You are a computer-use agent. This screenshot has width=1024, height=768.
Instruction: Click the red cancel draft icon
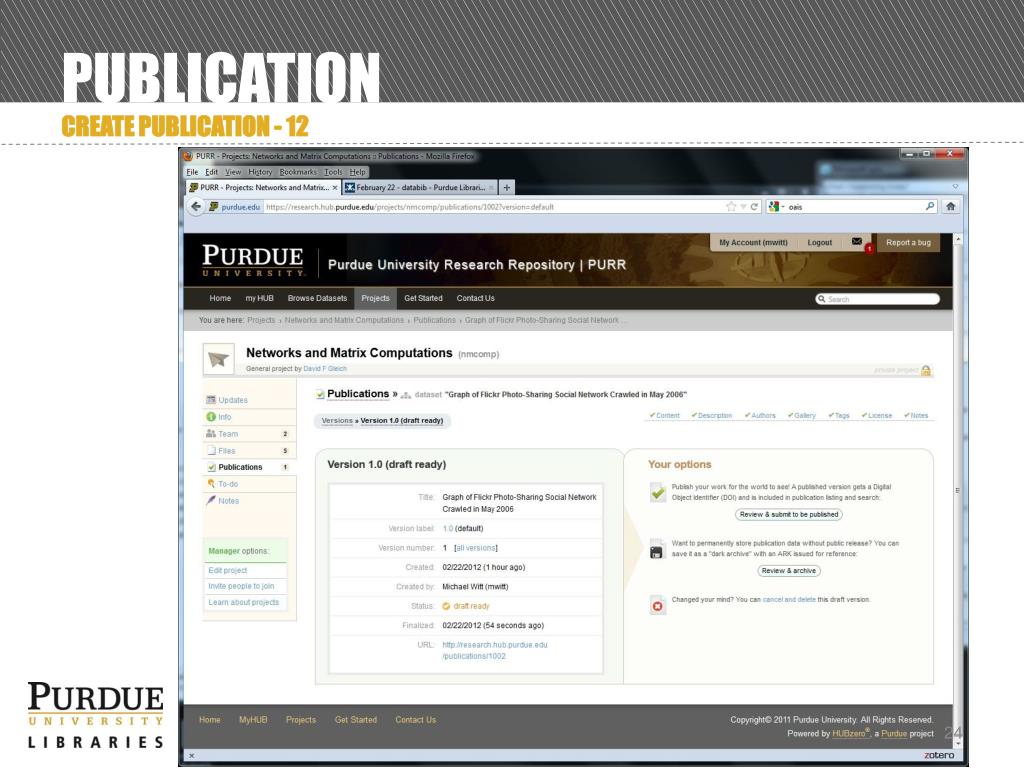point(657,606)
